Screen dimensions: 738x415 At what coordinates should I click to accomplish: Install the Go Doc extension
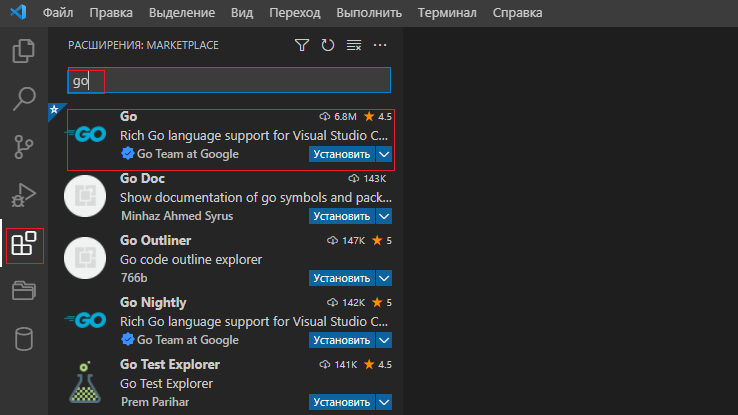coord(342,216)
